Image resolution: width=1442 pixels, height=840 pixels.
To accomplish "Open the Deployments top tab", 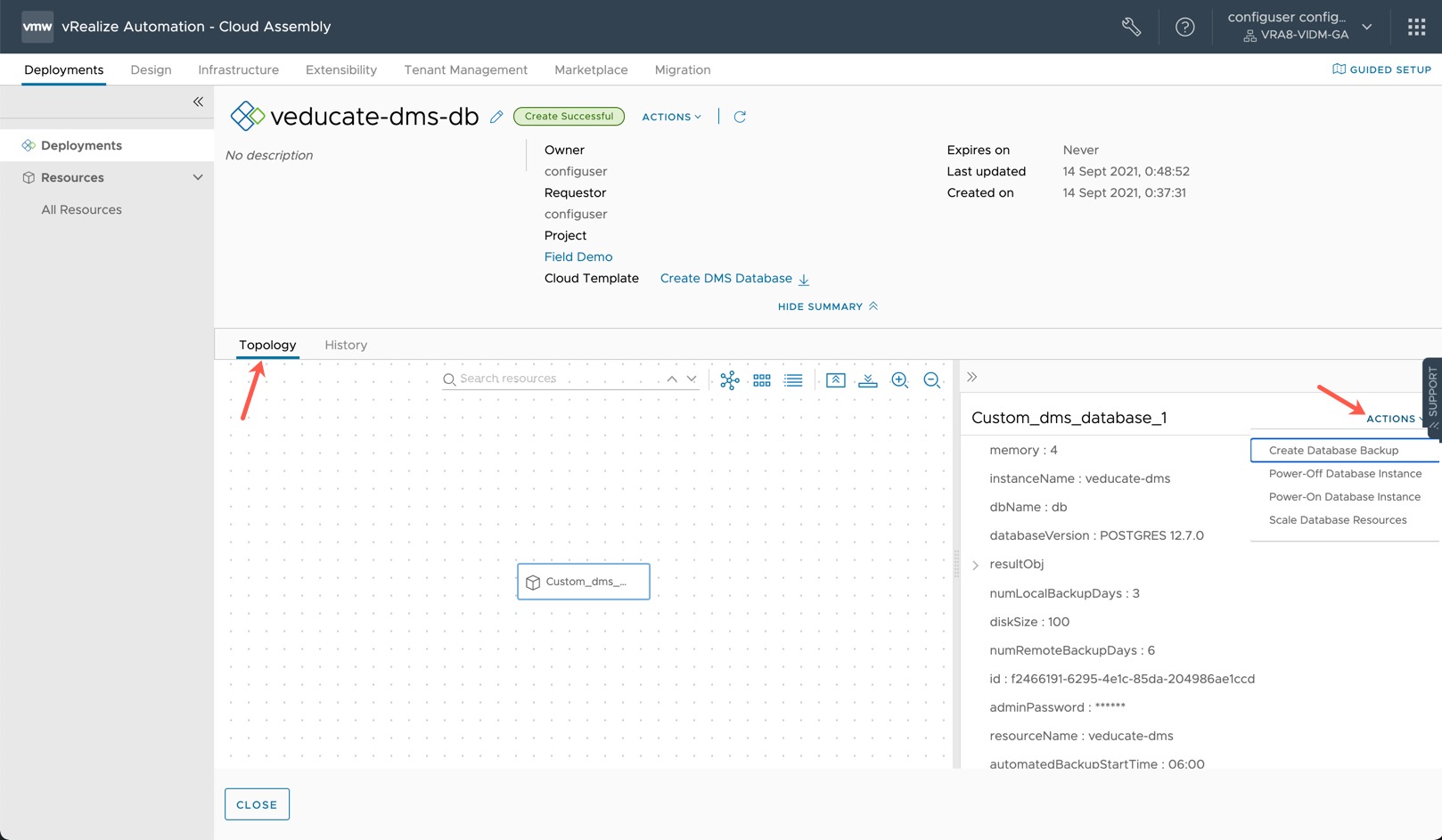I will tap(64, 69).
